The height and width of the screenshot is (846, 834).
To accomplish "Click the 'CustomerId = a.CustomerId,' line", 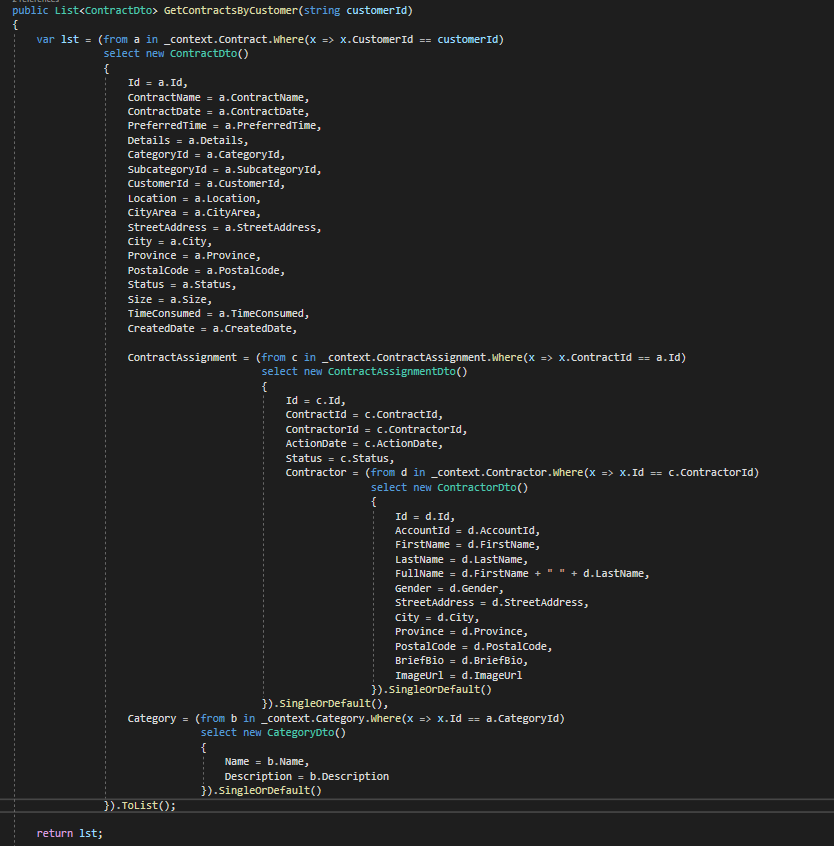I will 206,183.
